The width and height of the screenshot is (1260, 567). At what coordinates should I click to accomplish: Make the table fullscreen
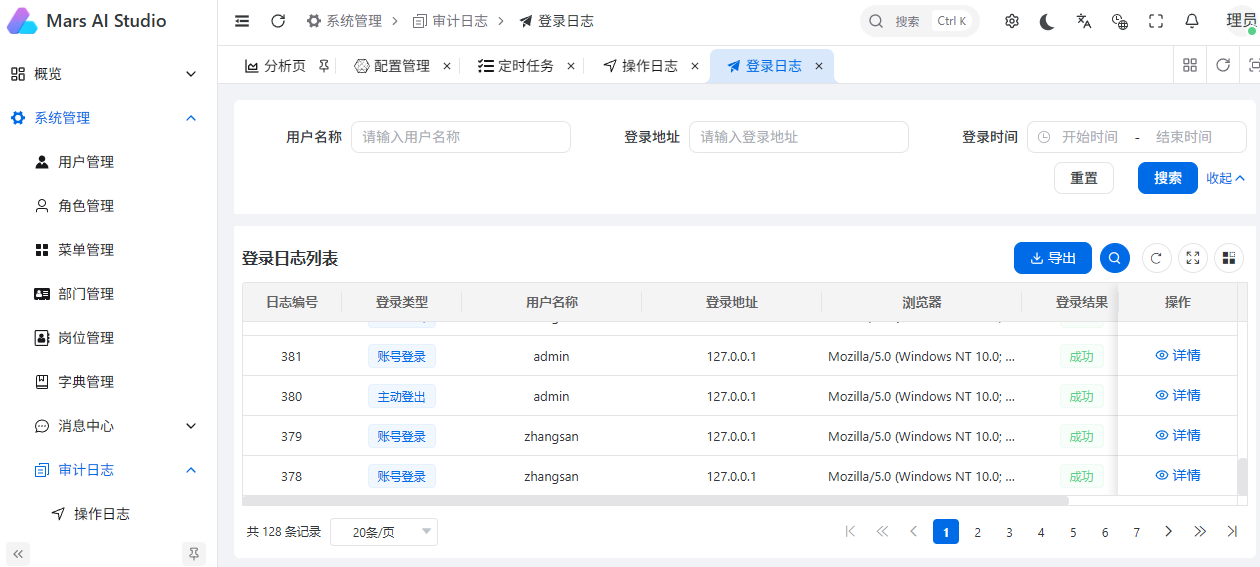1193,258
